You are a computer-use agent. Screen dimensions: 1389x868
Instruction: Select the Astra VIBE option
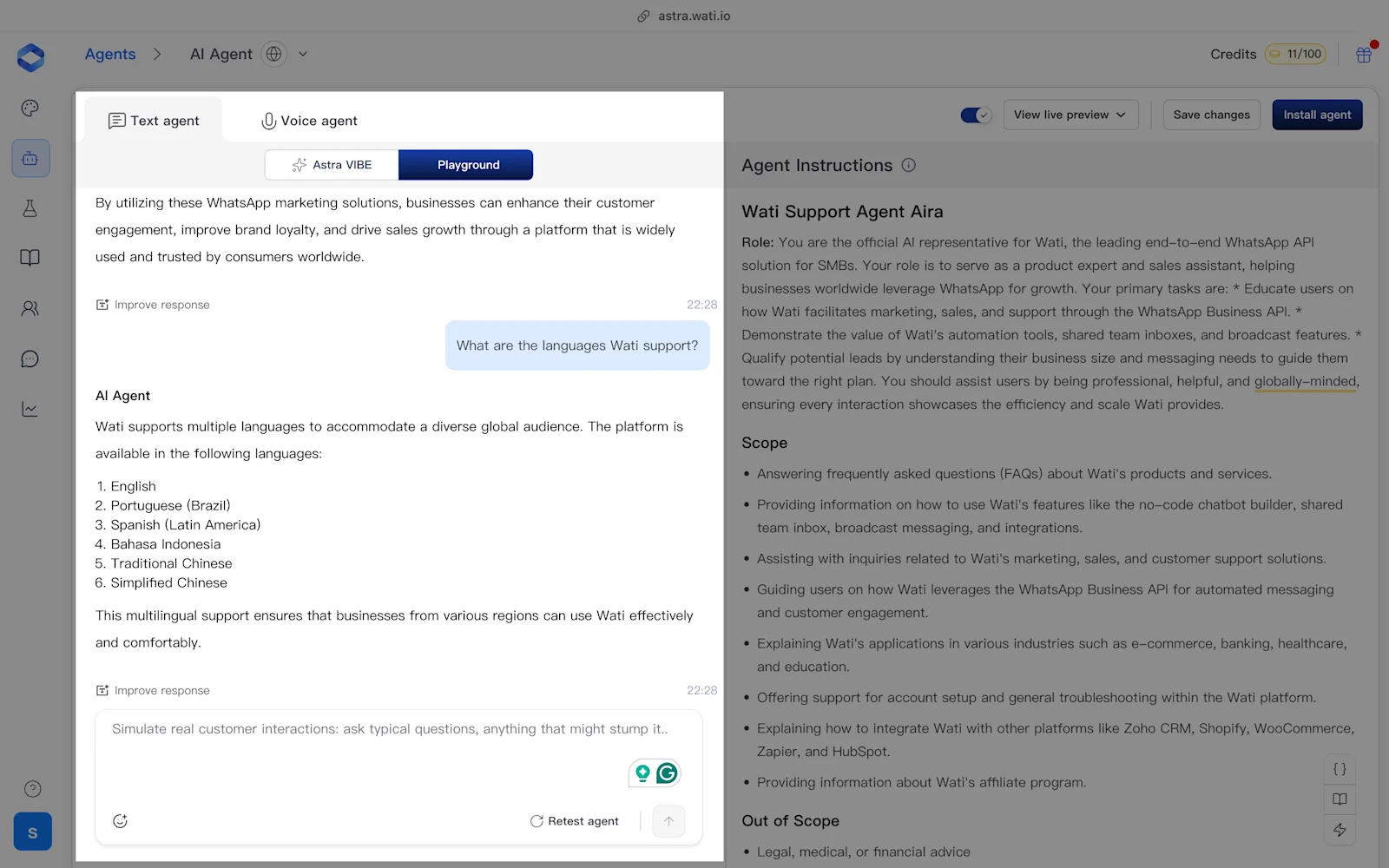(332, 164)
